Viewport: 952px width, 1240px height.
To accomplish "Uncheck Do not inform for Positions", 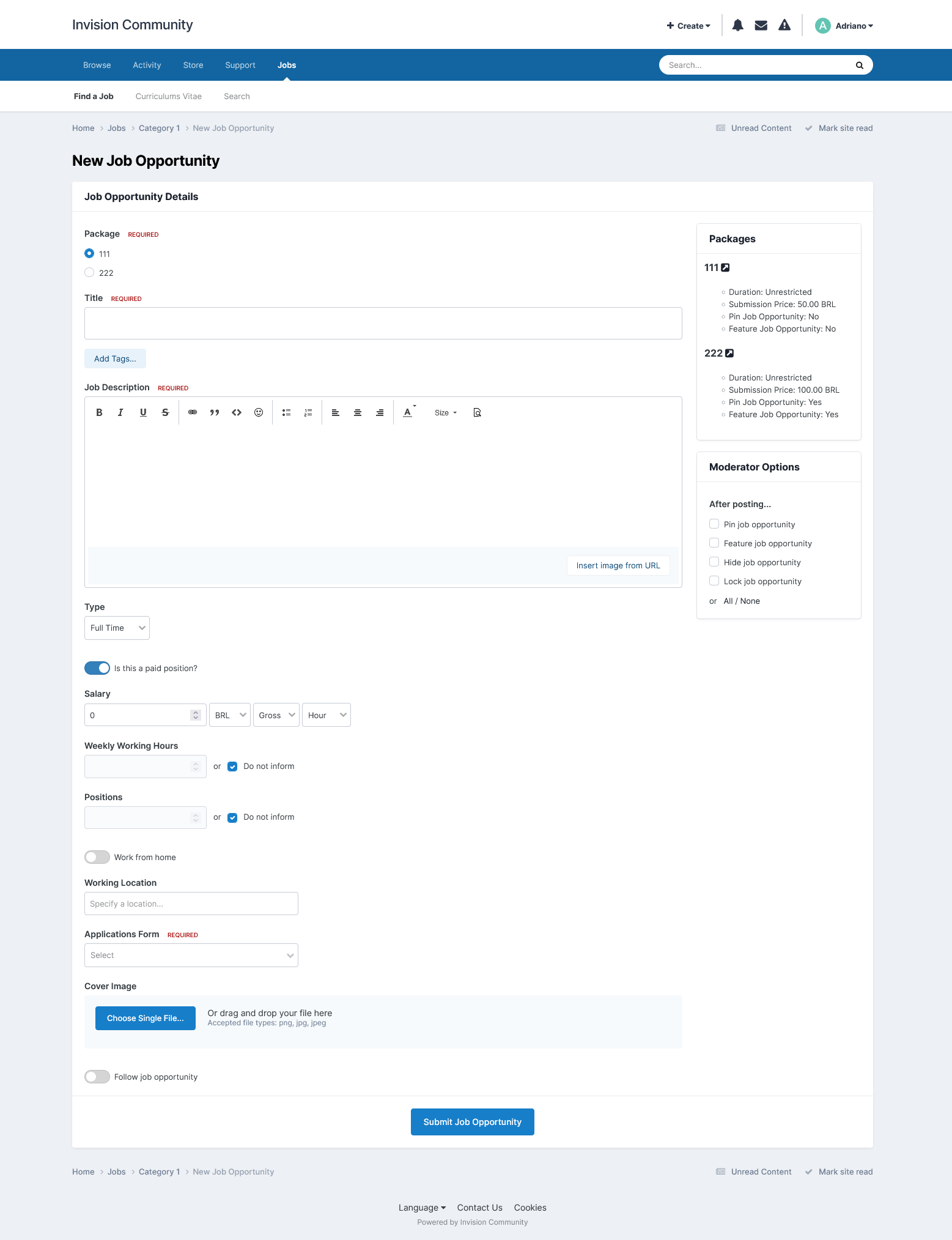I will point(232,817).
